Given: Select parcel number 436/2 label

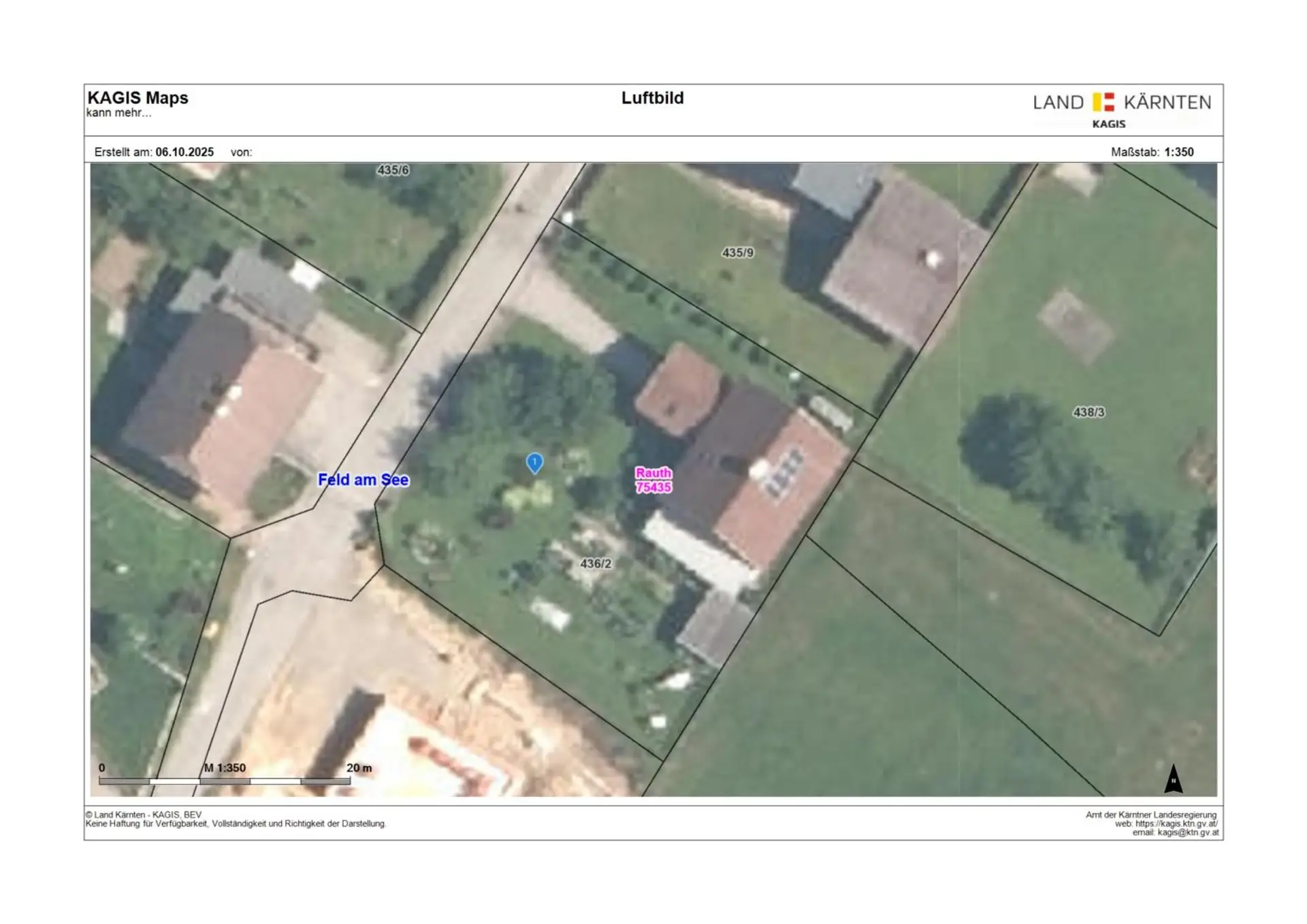Looking at the screenshot, I should point(596,563).
